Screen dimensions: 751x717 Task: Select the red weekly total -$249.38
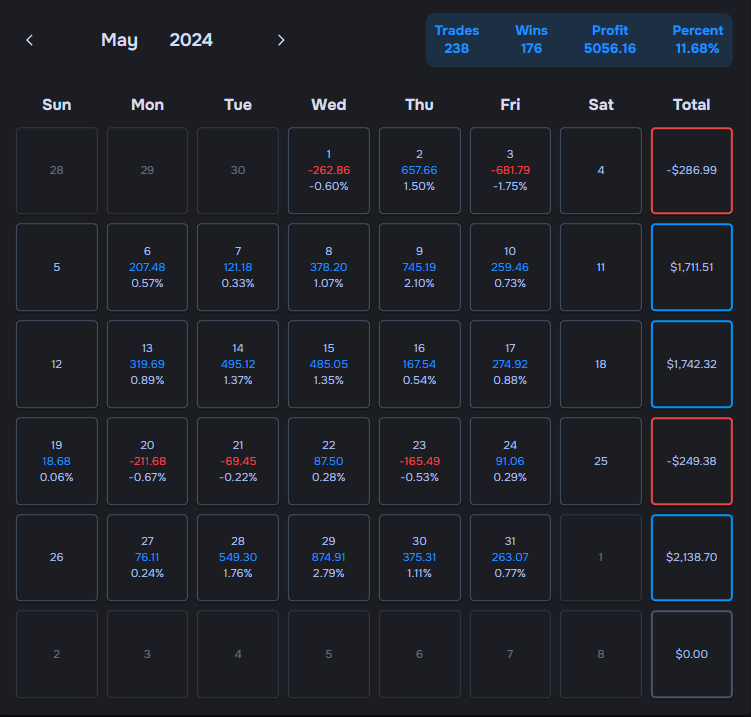tap(691, 461)
